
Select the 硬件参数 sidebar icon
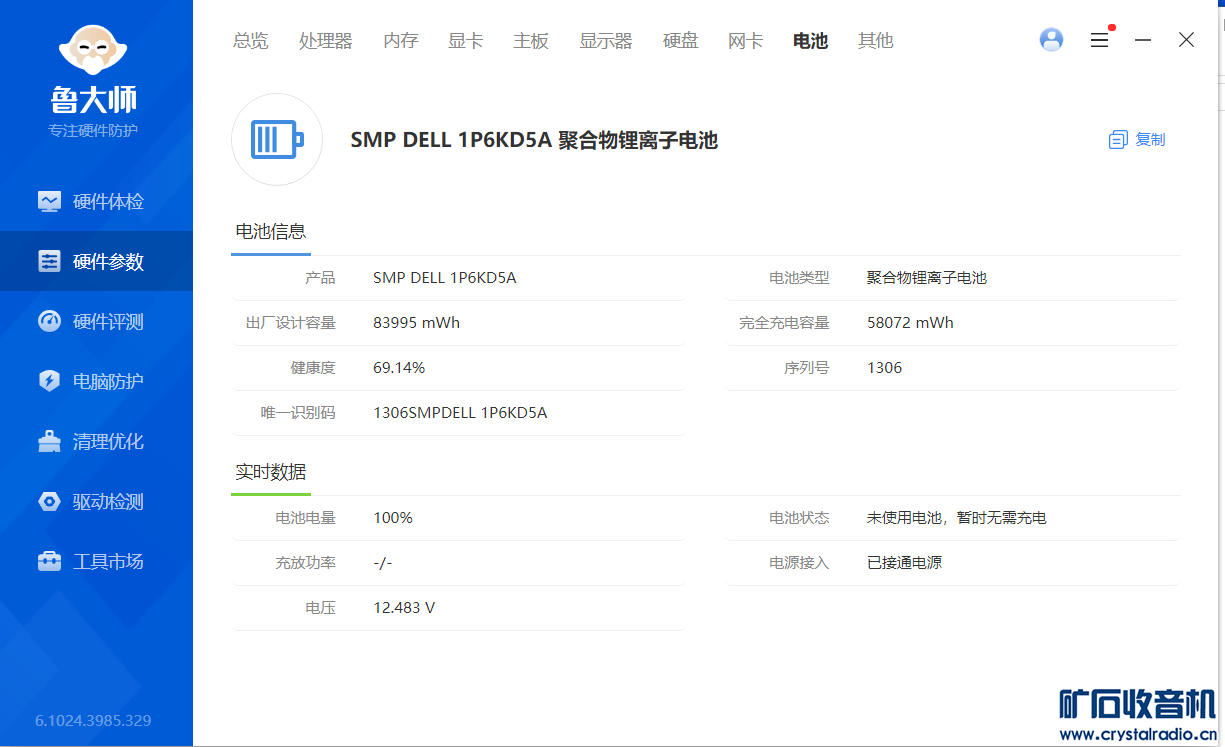(49, 261)
